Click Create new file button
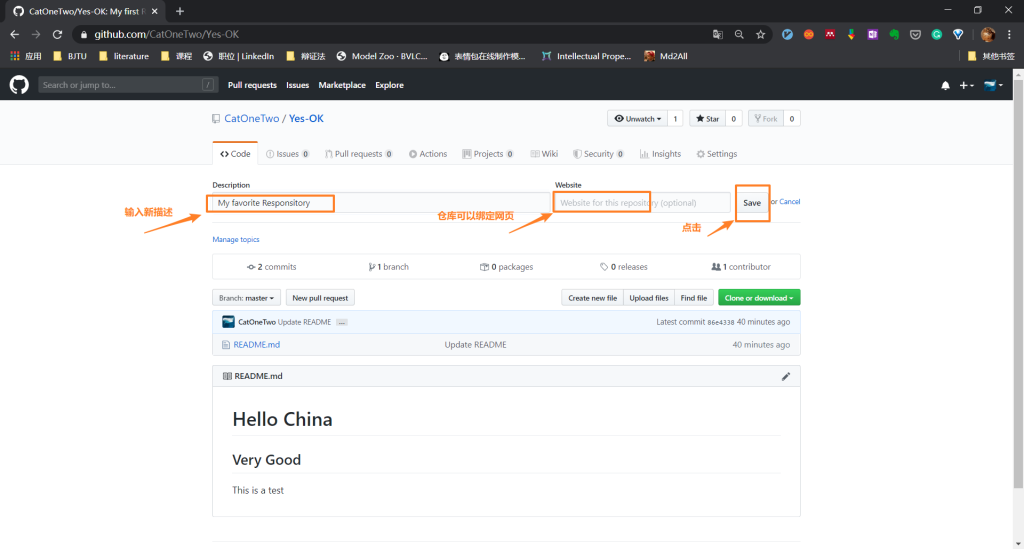This screenshot has height=549, width=1024. pos(592,298)
